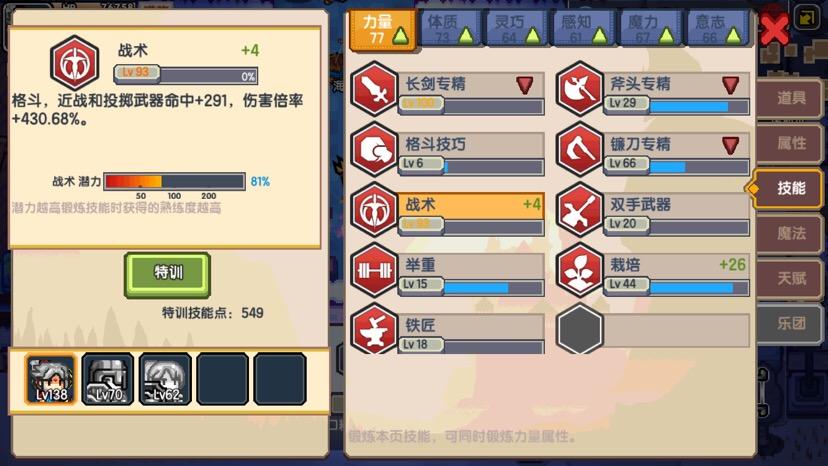Viewport: 828px width, 466px height.
Task: Click the 格斗技巧 fist skill icon
Action: (x=374, y=150)
